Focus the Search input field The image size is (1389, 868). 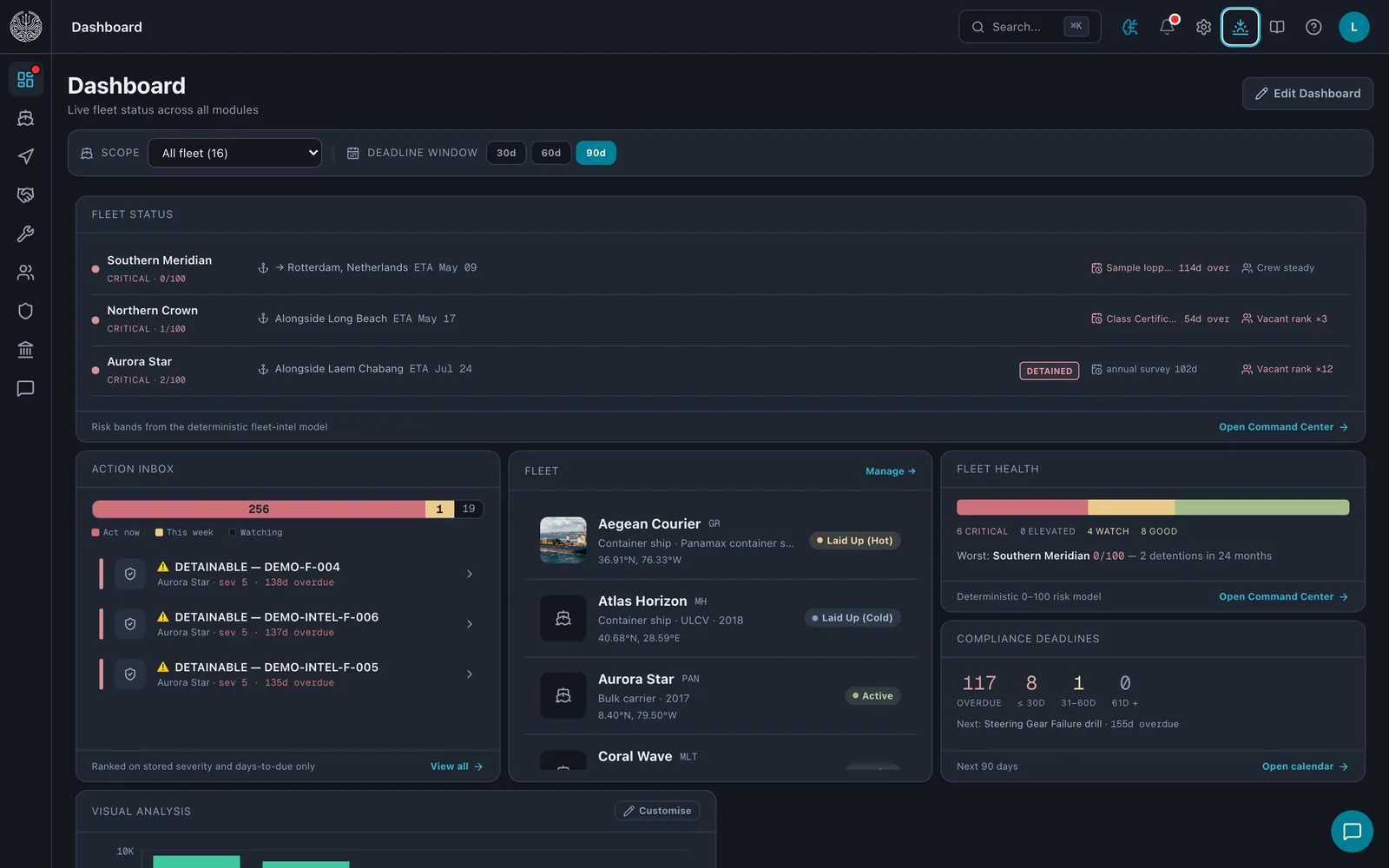pos(1030,27)
